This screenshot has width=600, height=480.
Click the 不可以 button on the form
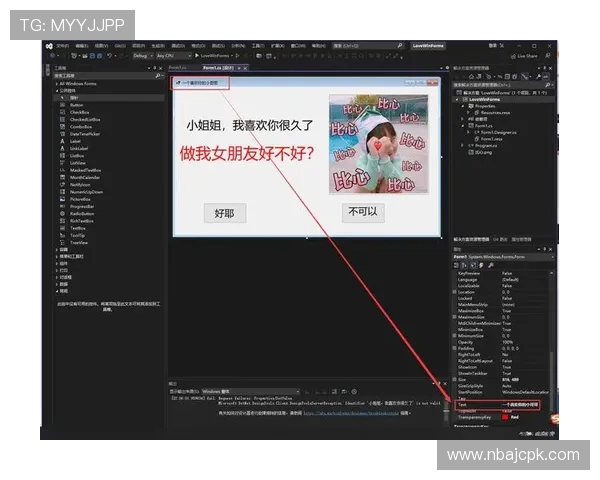(363, 212)
